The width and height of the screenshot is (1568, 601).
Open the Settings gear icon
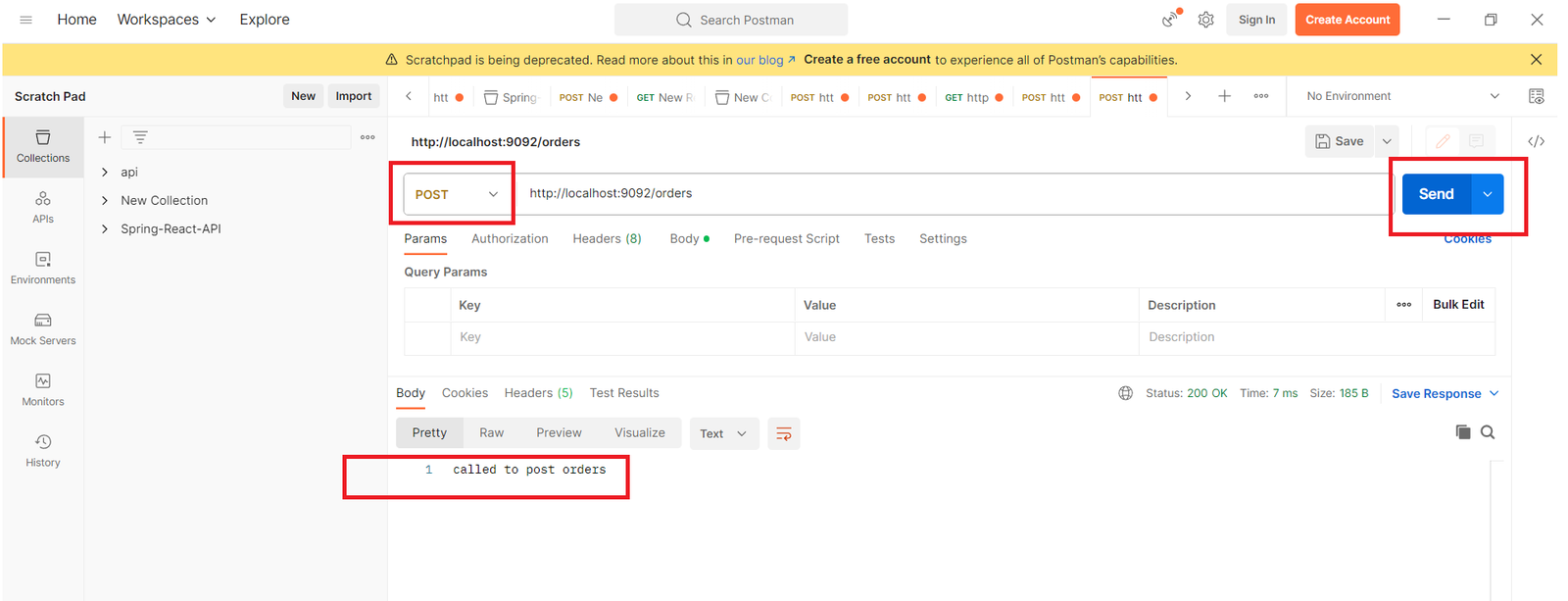1205,20
